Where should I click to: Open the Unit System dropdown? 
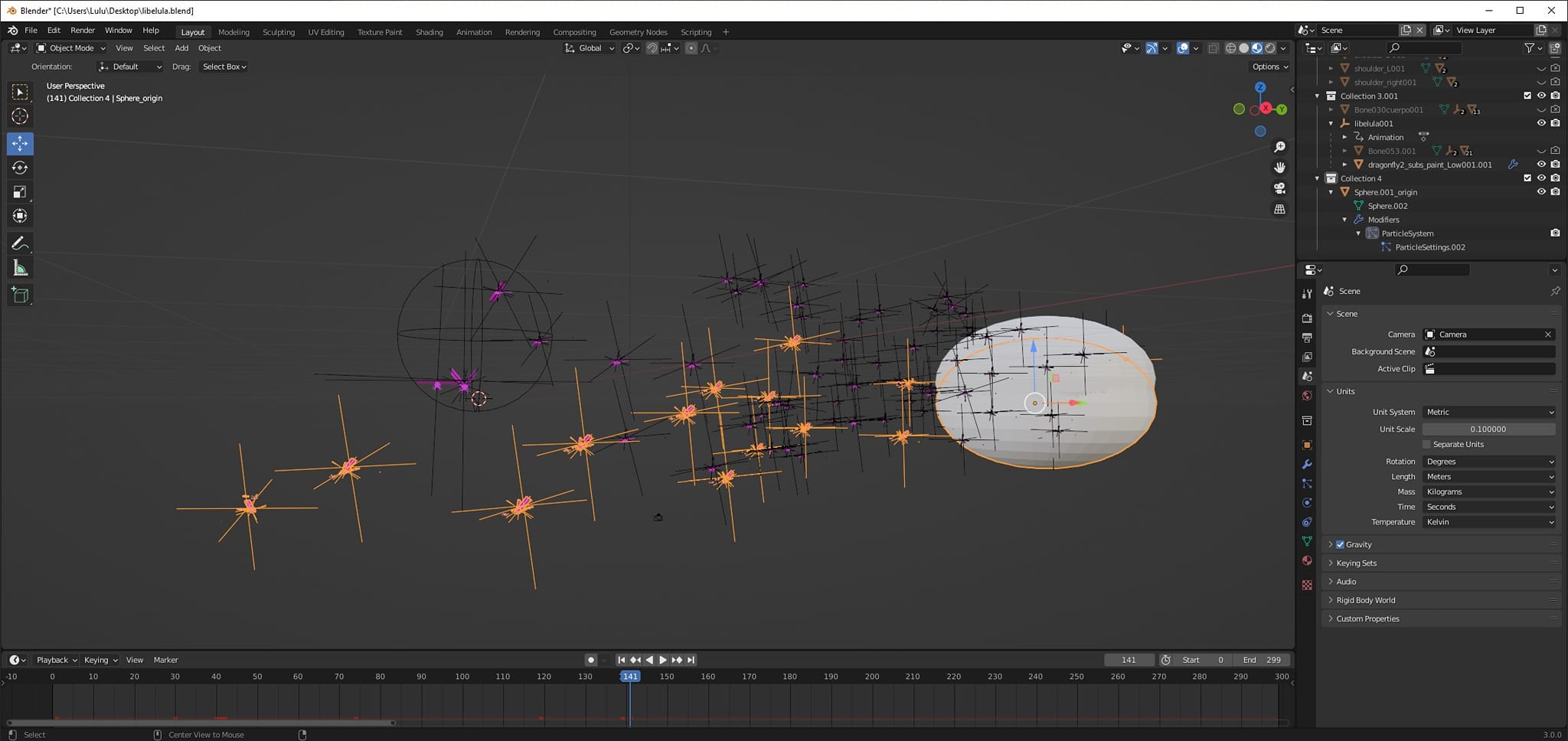(1489, 412)
